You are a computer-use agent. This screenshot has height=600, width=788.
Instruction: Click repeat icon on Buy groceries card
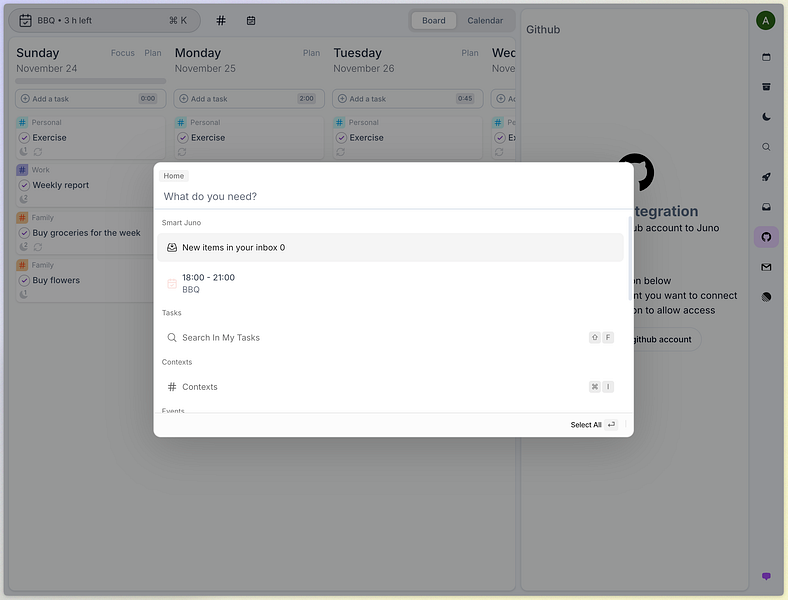tap(38, 247)
